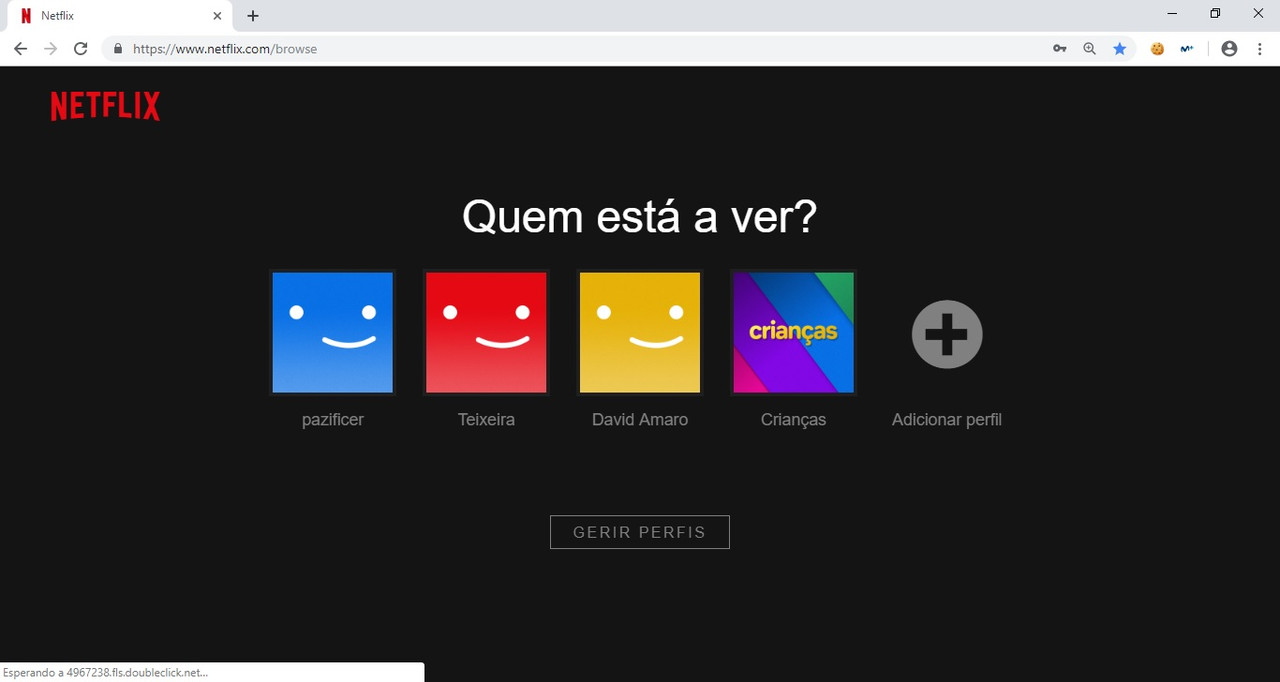Bookmark page using the star icon
This screenshot has width=1280, height=682.
1120,48
